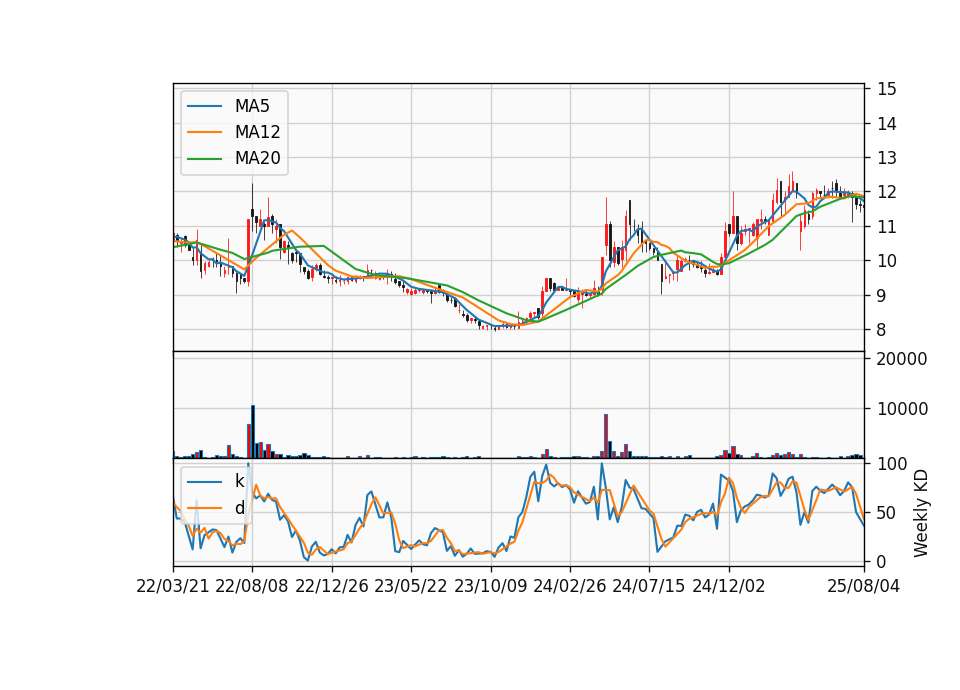Image resolution: width=960 pixels, height=690 pixels.
Task: Click the 22/08/08 date axis label
Action: (x=252, y=586)
